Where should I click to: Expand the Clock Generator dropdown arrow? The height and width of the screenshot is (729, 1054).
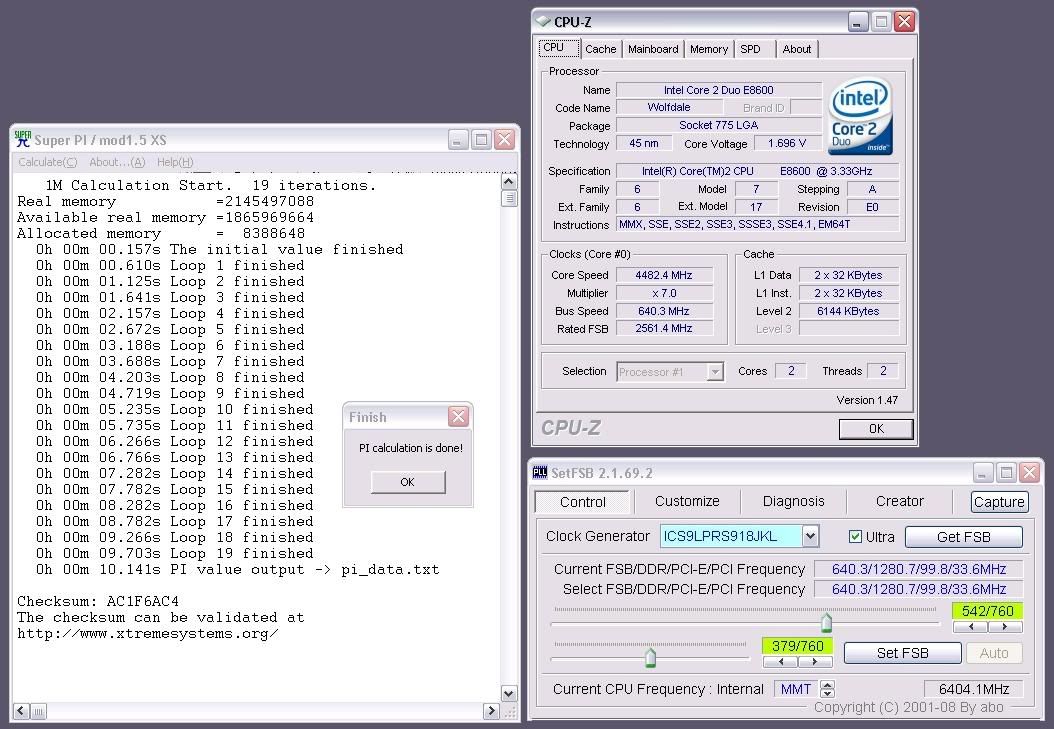point(811,535)
